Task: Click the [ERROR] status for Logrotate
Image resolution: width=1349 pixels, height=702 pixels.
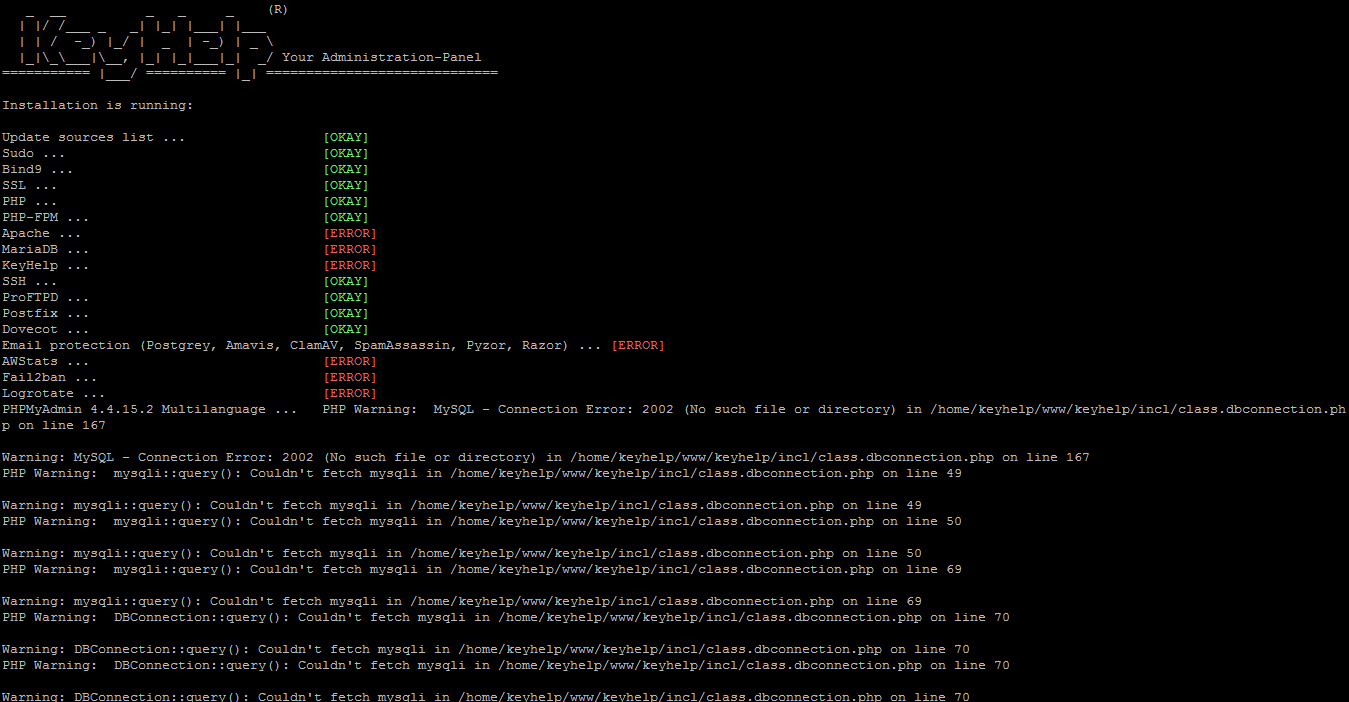Action: point(349,393)
